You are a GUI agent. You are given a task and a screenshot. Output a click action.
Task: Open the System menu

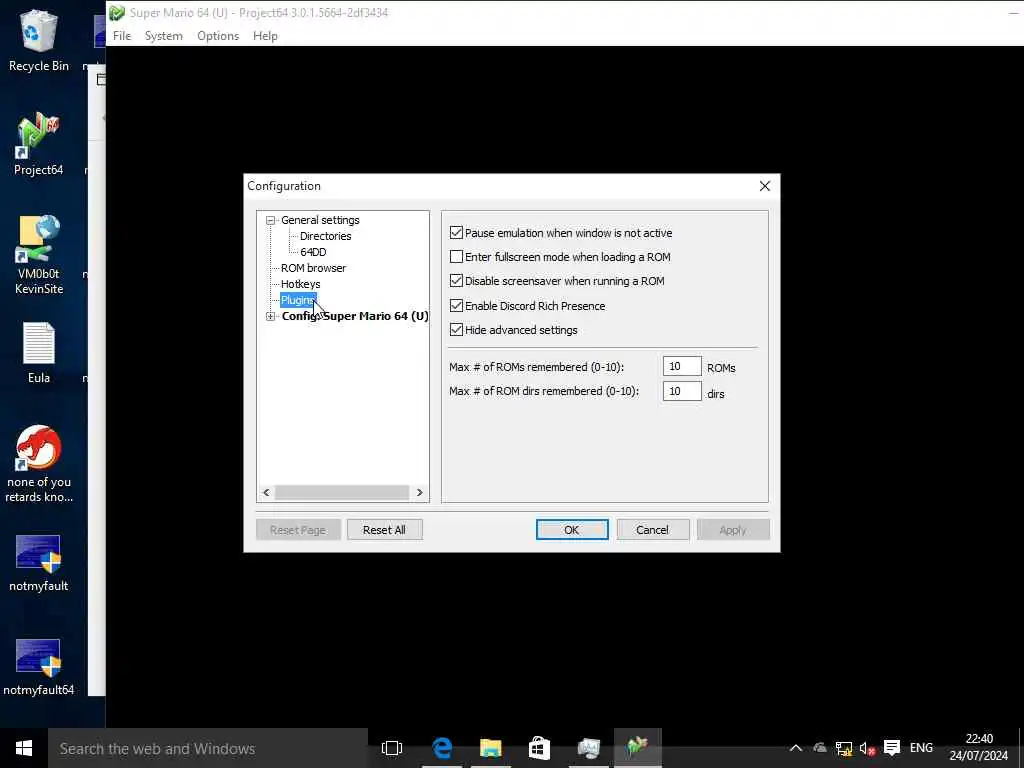pyautogui.click(x=163, y=36)
